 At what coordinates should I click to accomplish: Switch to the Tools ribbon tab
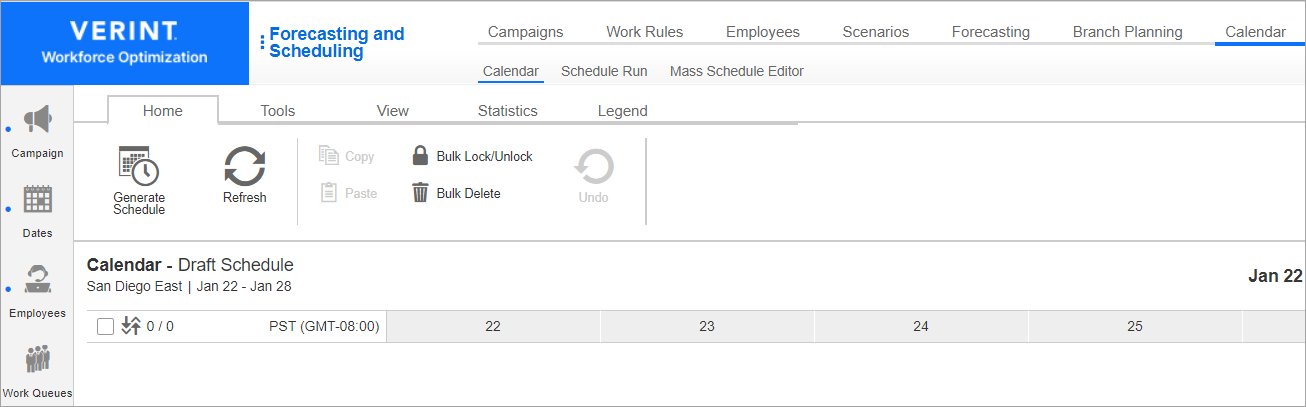(x=278, y=111)
